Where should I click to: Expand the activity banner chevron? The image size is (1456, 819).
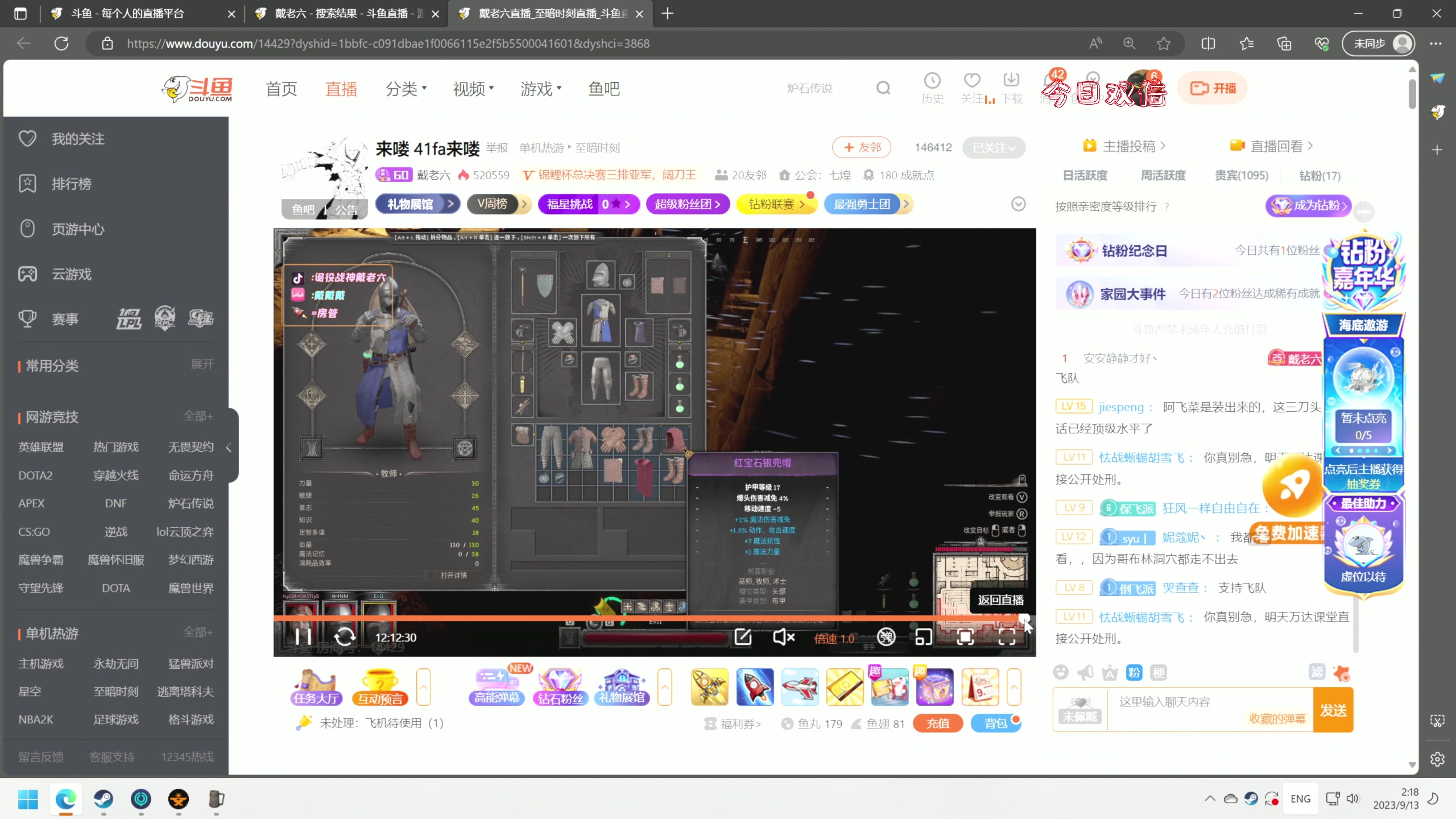1018,204
